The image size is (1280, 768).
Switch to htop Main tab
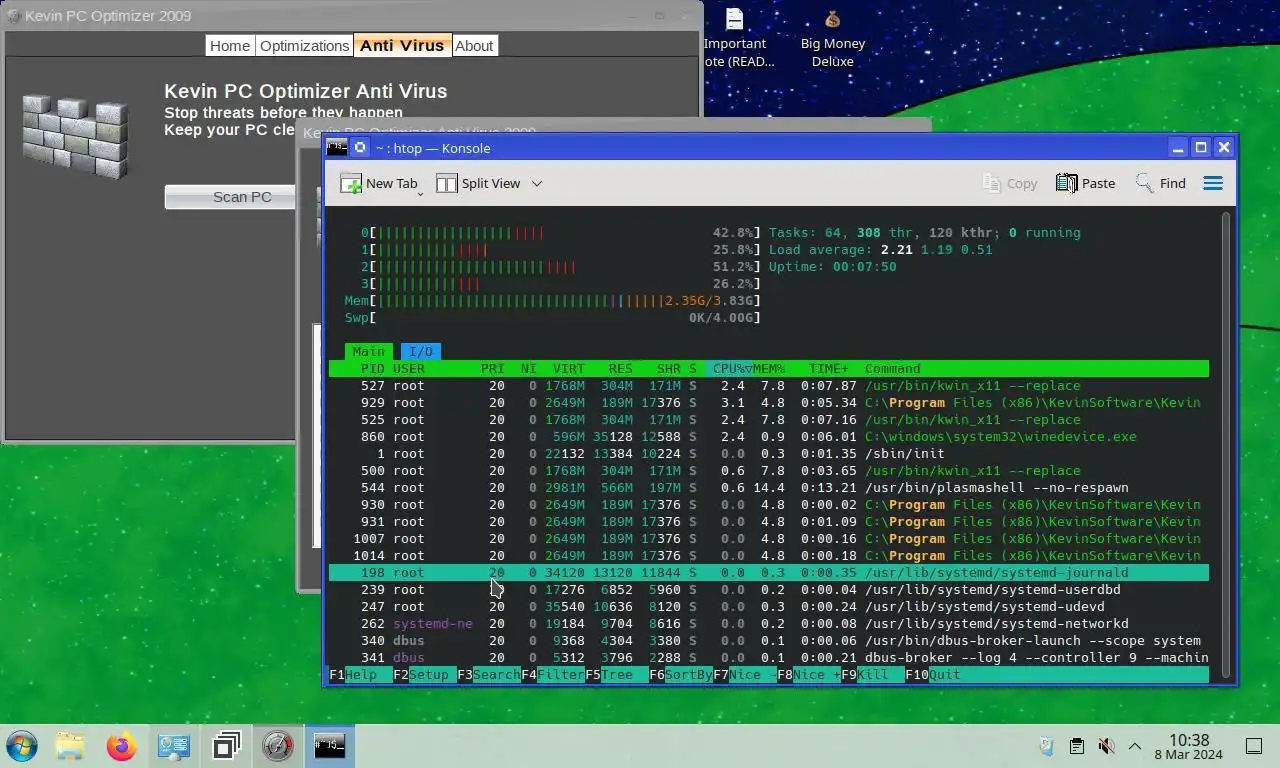coord(368,351)
